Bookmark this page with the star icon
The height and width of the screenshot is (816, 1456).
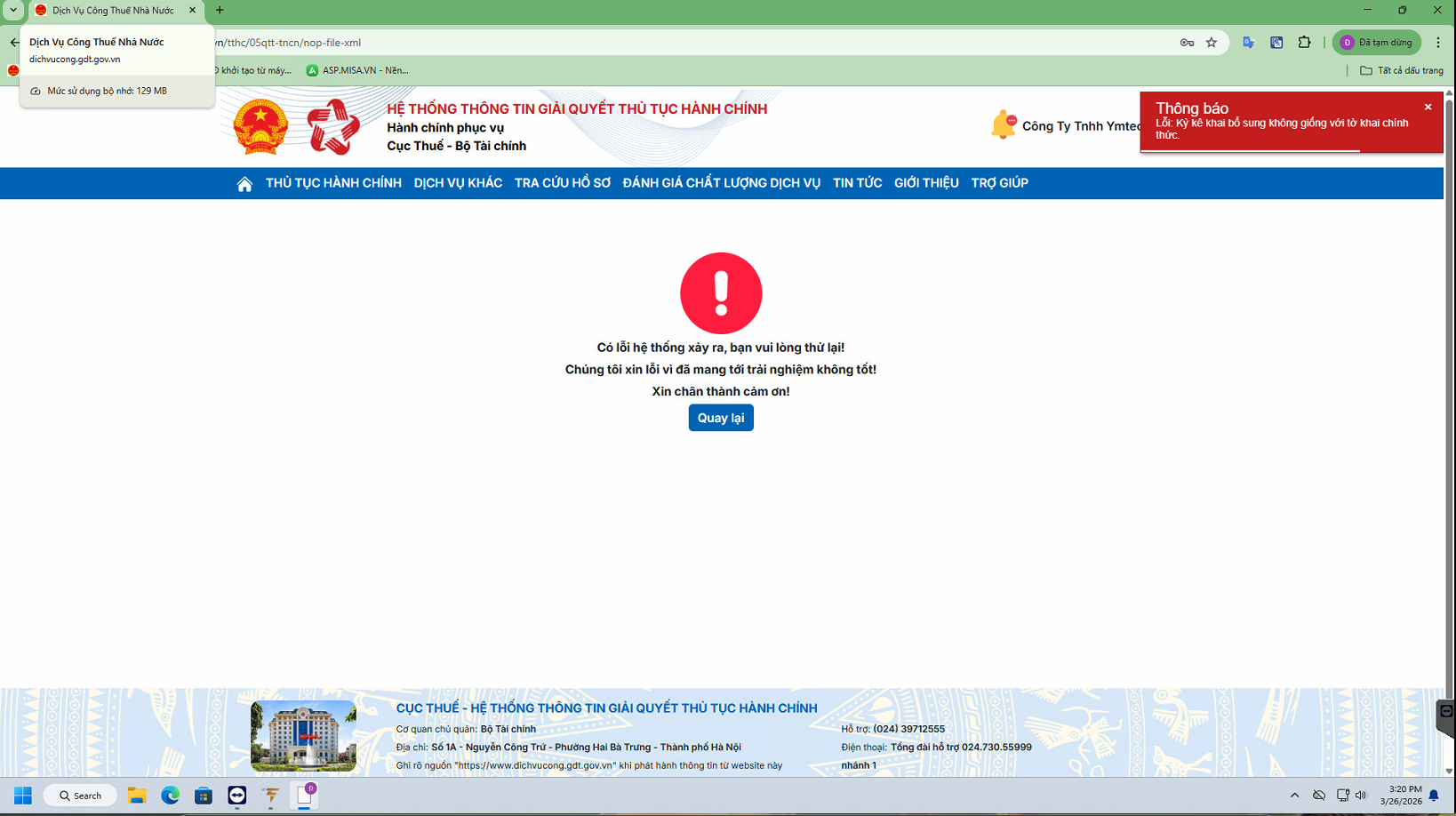click(1211, 42)
